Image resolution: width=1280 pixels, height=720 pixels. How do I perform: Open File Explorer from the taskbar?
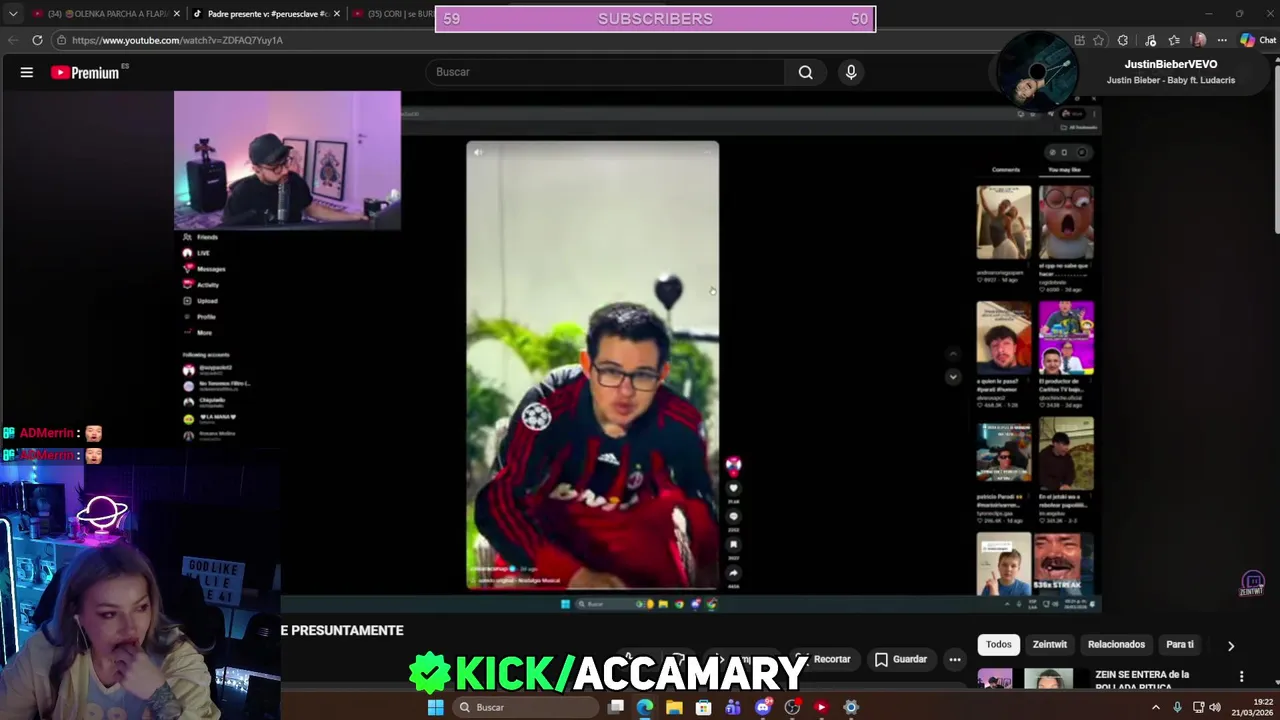click(674, 707)
